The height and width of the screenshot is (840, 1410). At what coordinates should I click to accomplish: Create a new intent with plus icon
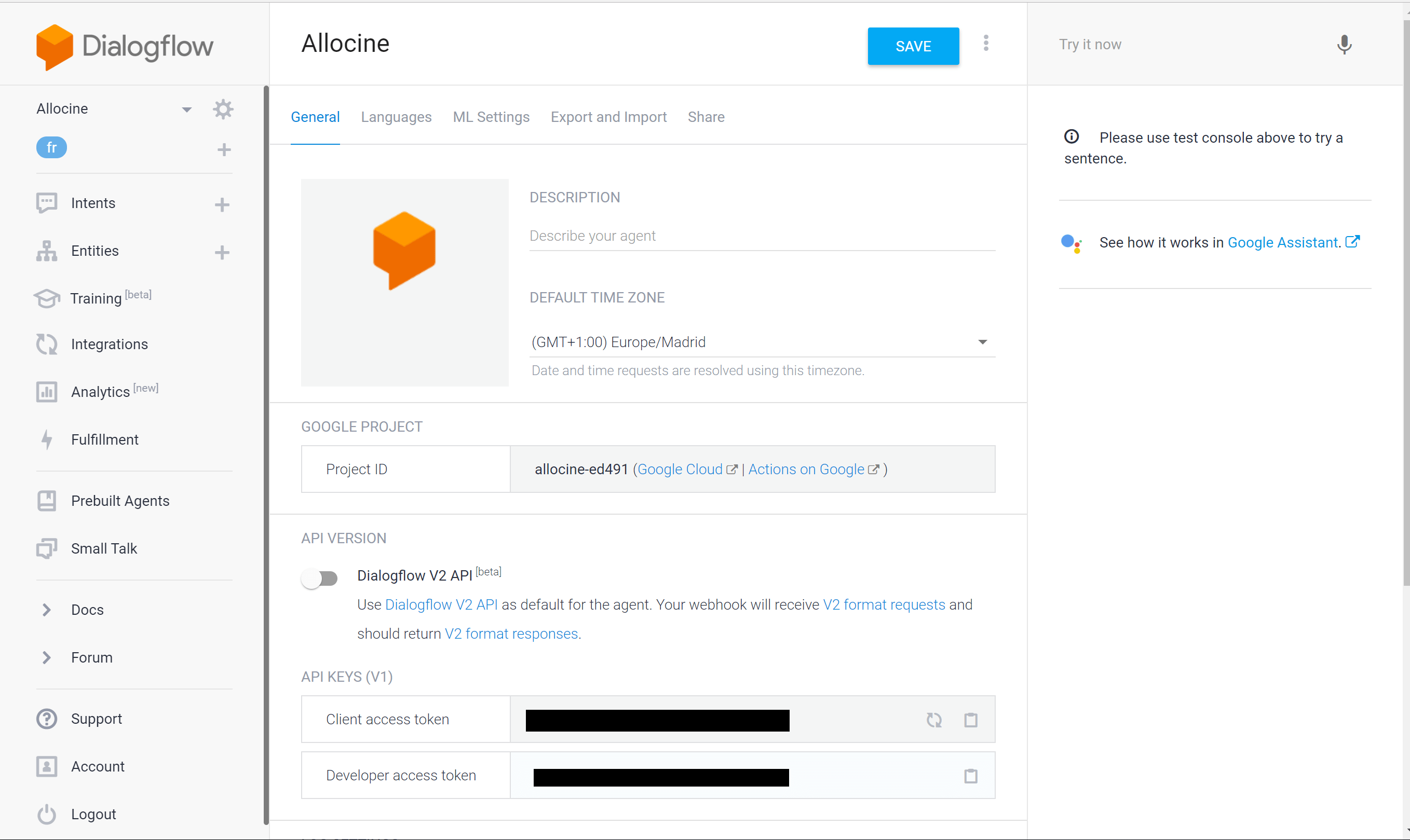coord(222,204)
